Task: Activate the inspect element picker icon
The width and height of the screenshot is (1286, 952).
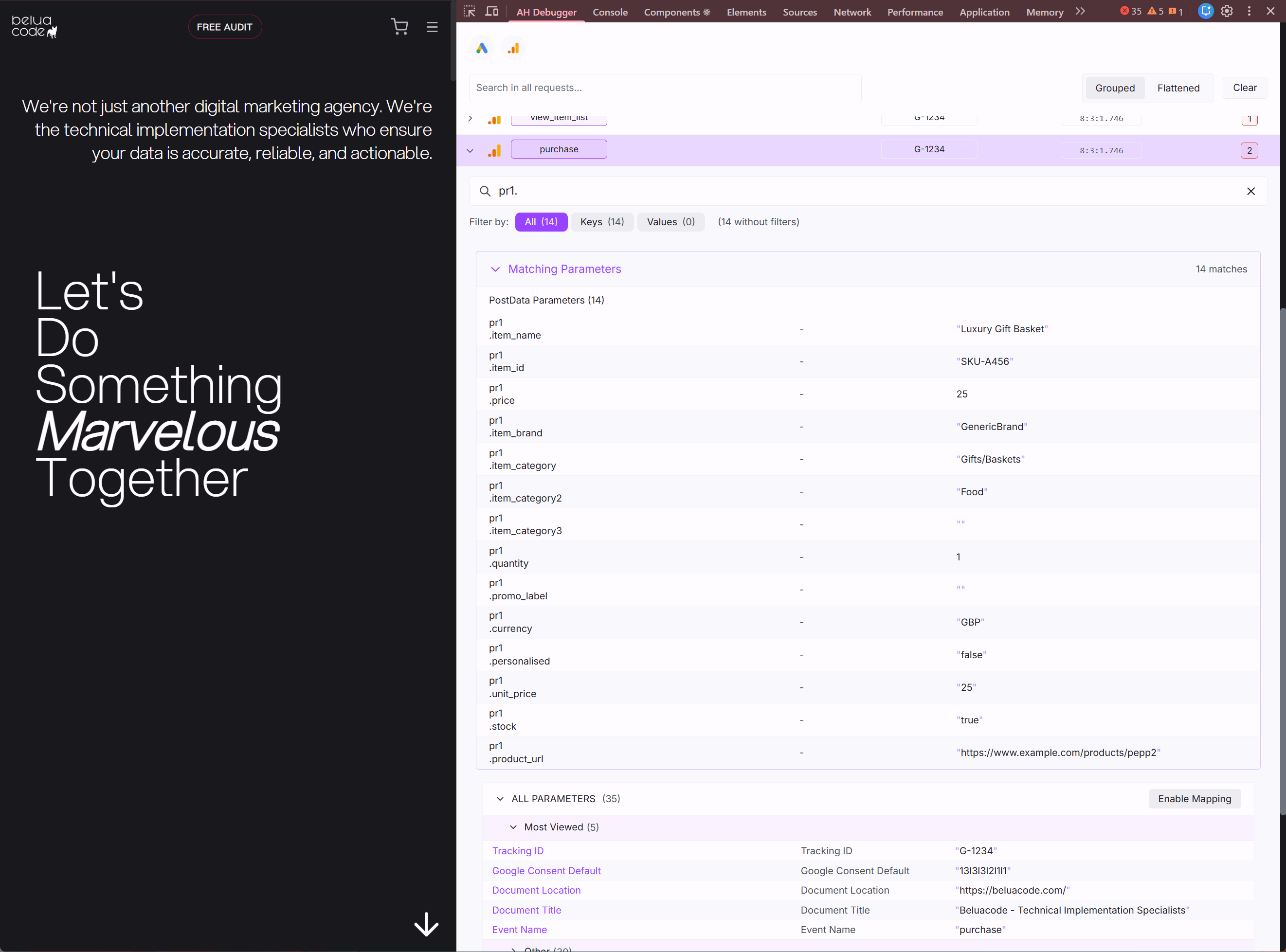Action: point(469,12)
